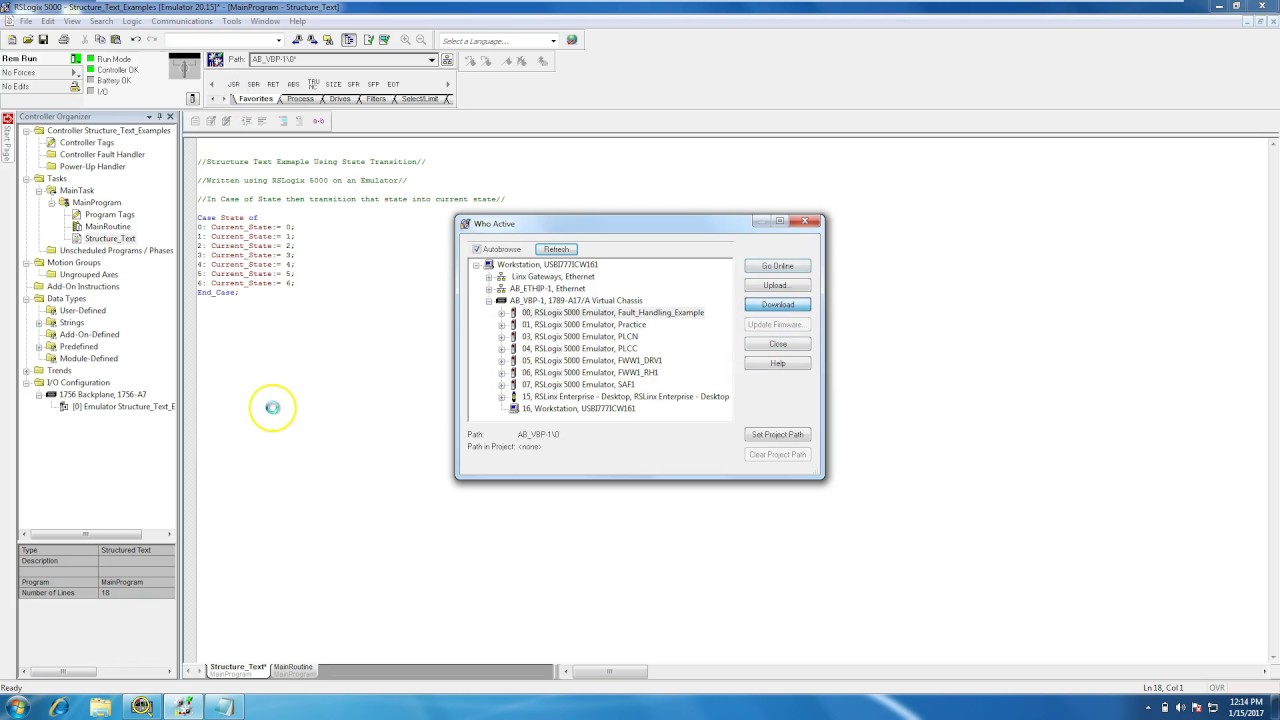Screen dimensions: 1280x720
Task: Insert the EOT instruction from Favorites
Action: tap(393, 84)
